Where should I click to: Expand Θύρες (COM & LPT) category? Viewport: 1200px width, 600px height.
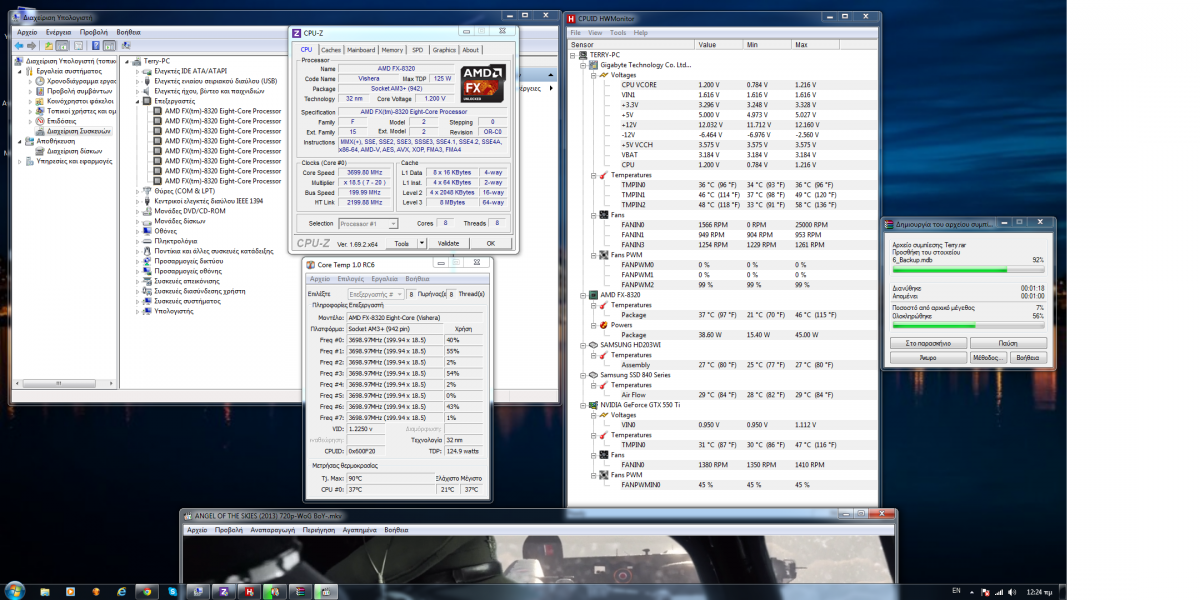click(x=137, y=191)
